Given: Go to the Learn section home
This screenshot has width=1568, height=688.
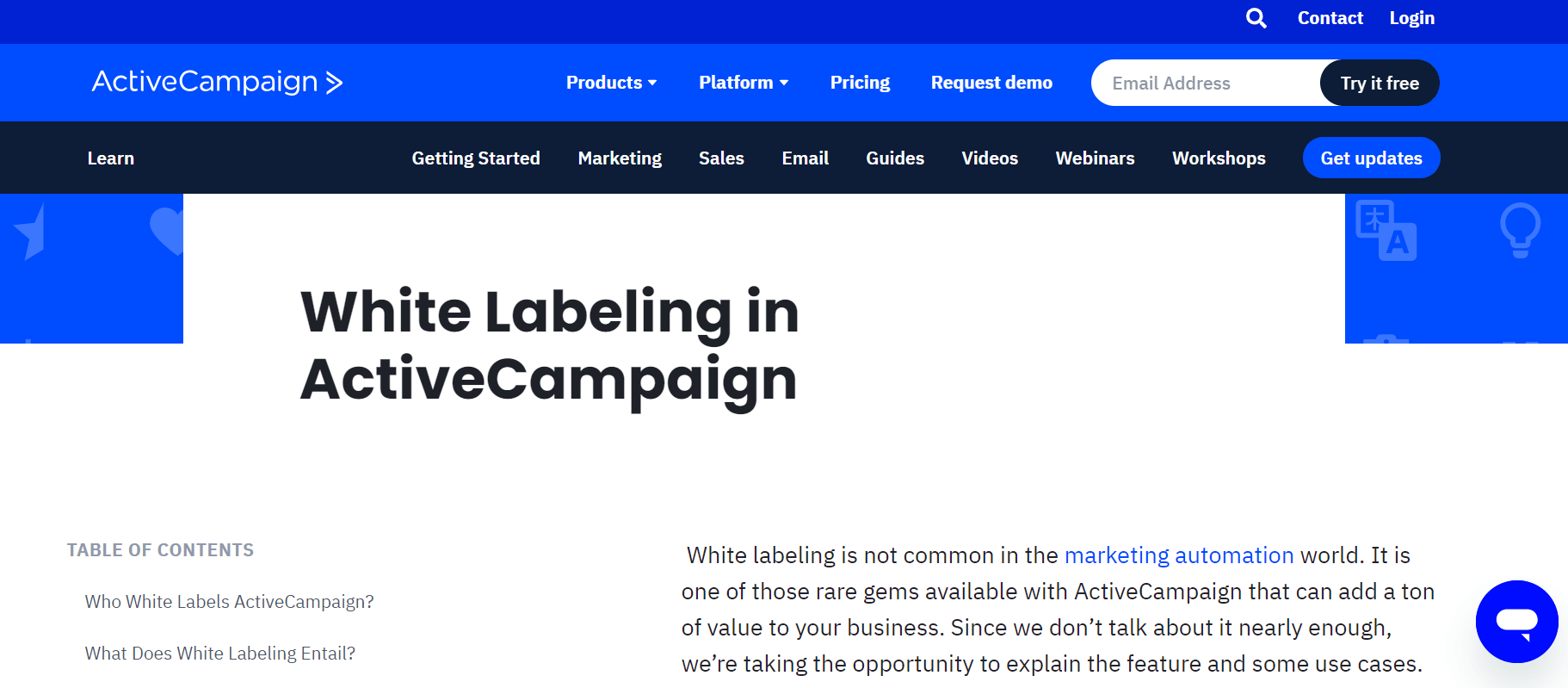Looking at the screenshot, I should 111,158.
